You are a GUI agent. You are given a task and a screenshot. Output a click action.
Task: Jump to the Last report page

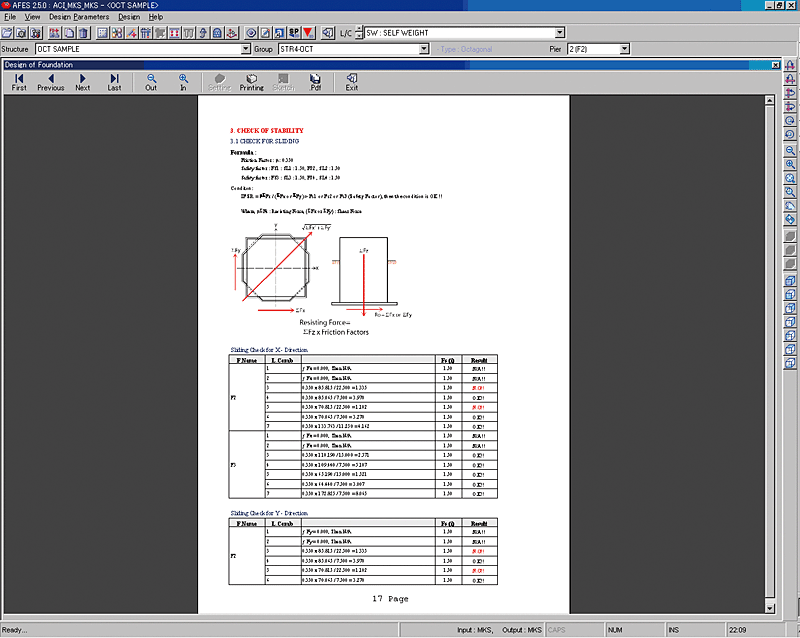(114, 82)
